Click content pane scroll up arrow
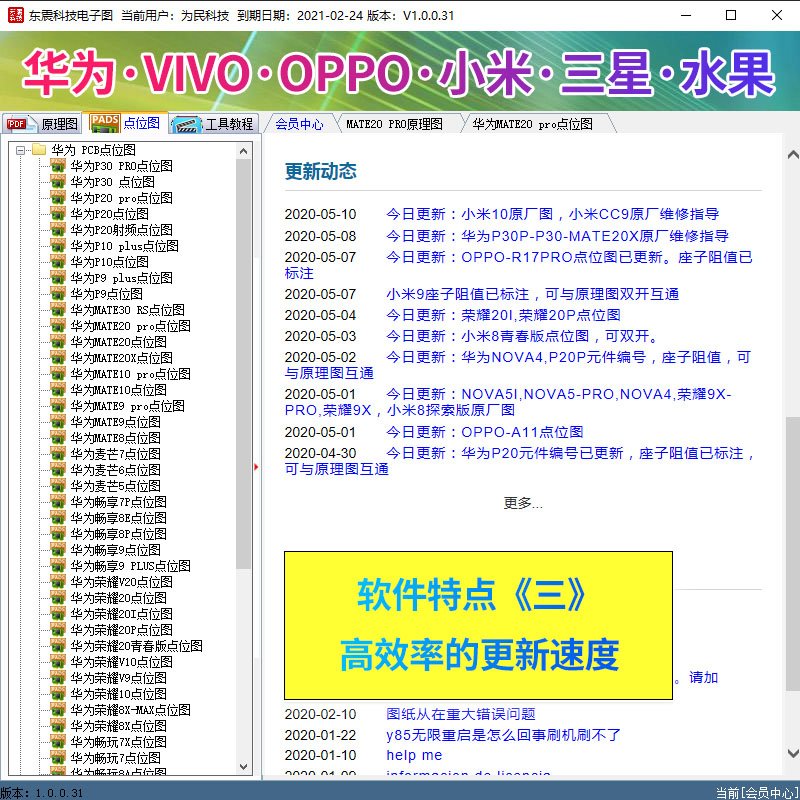800x800 pixels. tap(793, 155)
